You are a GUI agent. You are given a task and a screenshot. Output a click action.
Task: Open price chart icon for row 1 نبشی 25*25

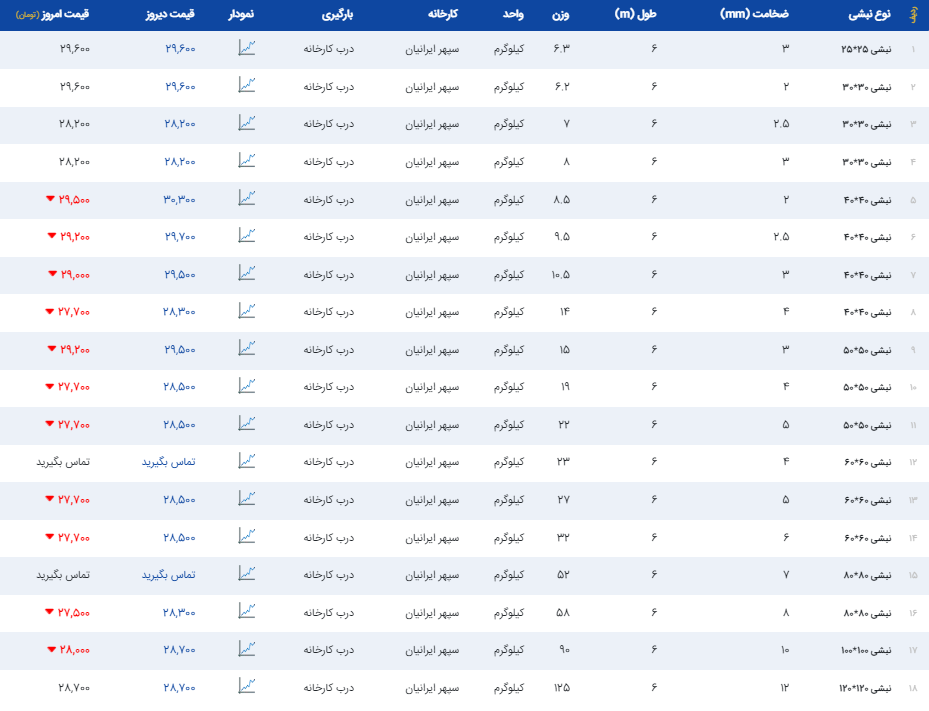coord(247,48)
